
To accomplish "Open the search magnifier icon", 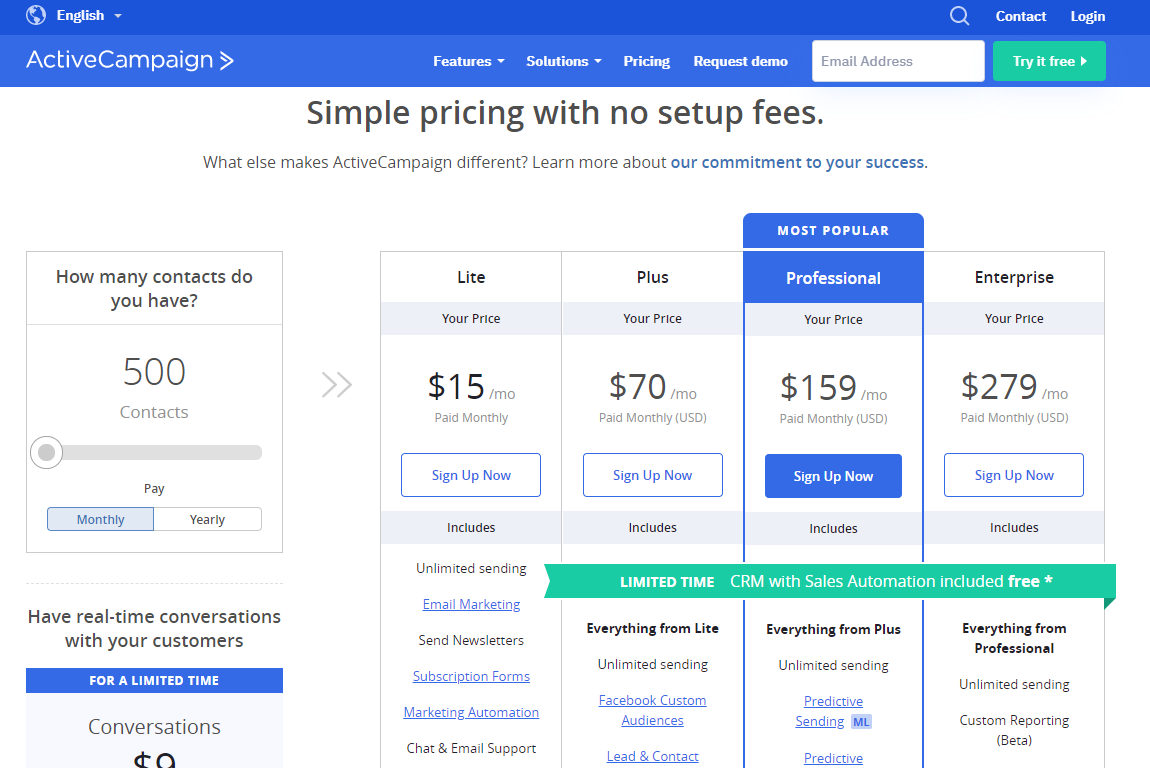I will (959, 15).
